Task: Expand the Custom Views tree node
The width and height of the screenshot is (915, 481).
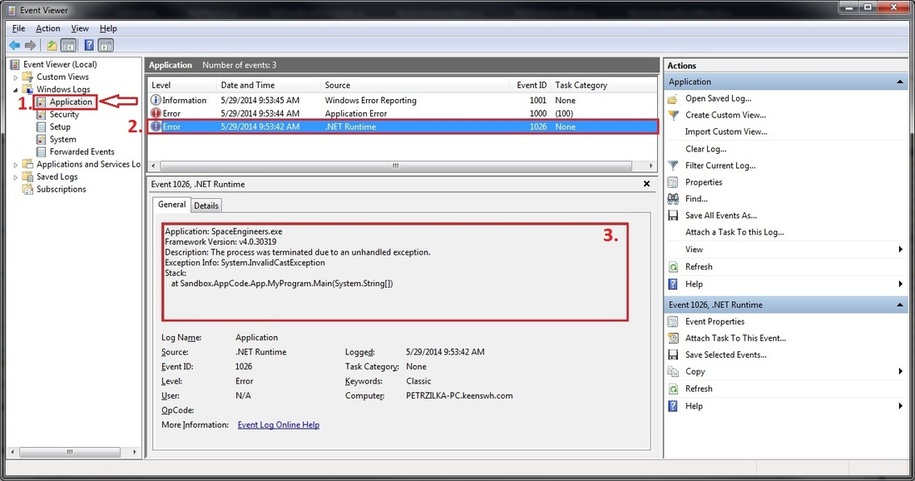Action: pyautogui.click(x=15, y=77)
